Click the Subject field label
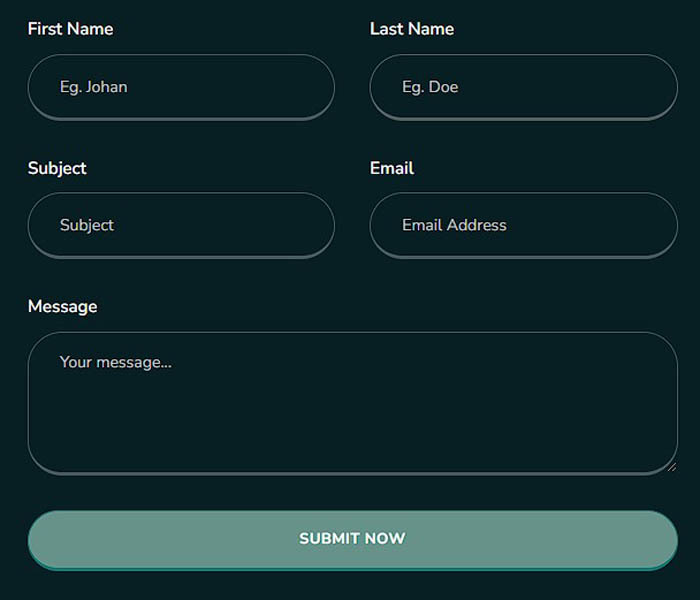 (x=57, y=168)
